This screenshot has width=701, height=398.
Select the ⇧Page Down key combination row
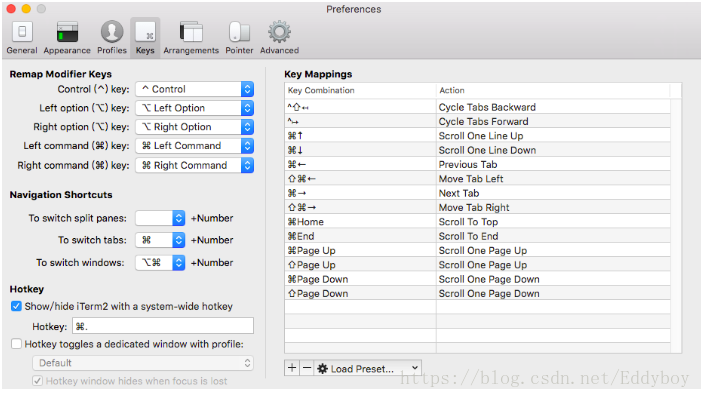(x=477, y=293)
